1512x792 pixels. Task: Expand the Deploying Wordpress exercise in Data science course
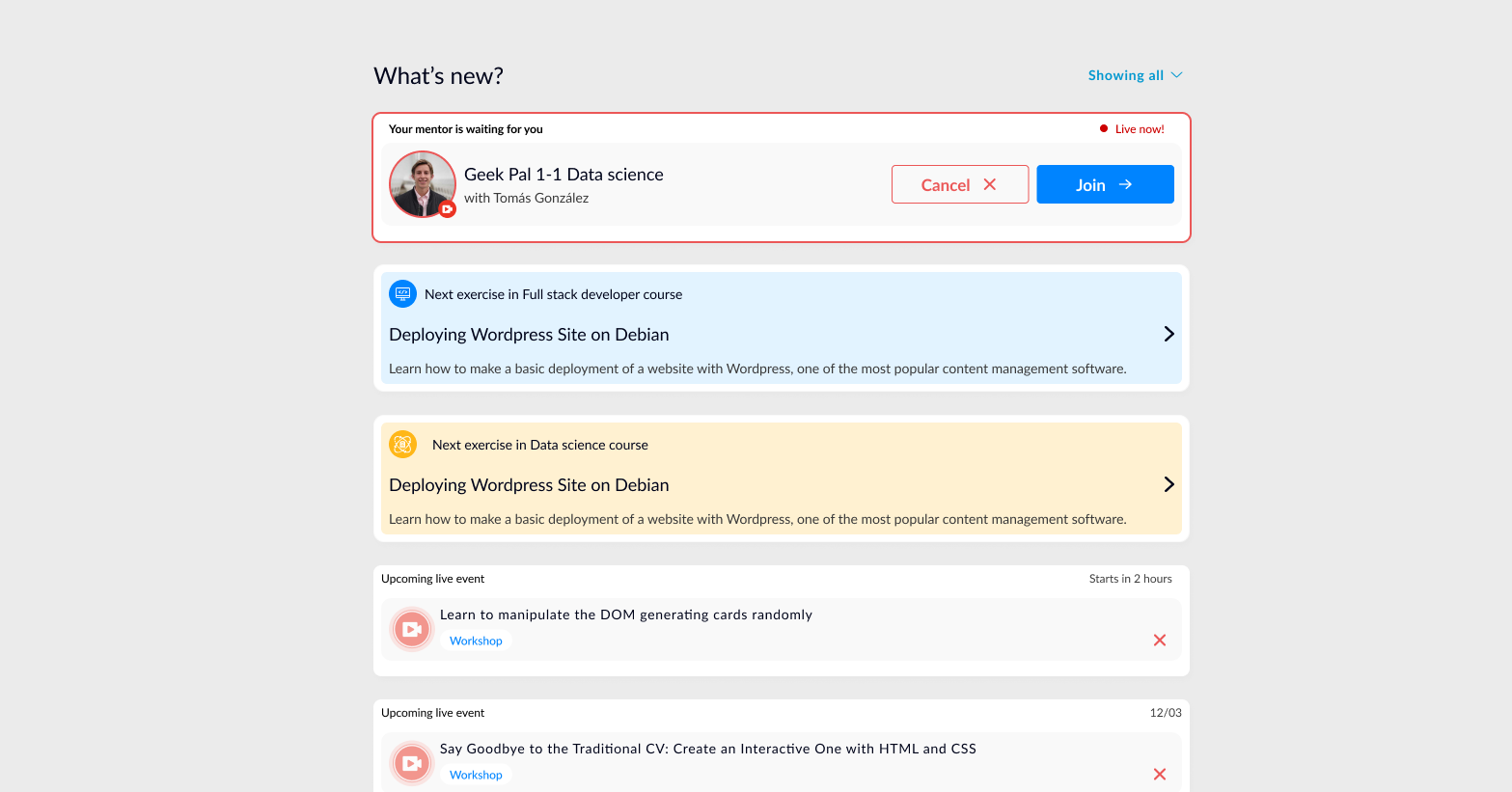pyautogui.click(x=1168, y=483)
